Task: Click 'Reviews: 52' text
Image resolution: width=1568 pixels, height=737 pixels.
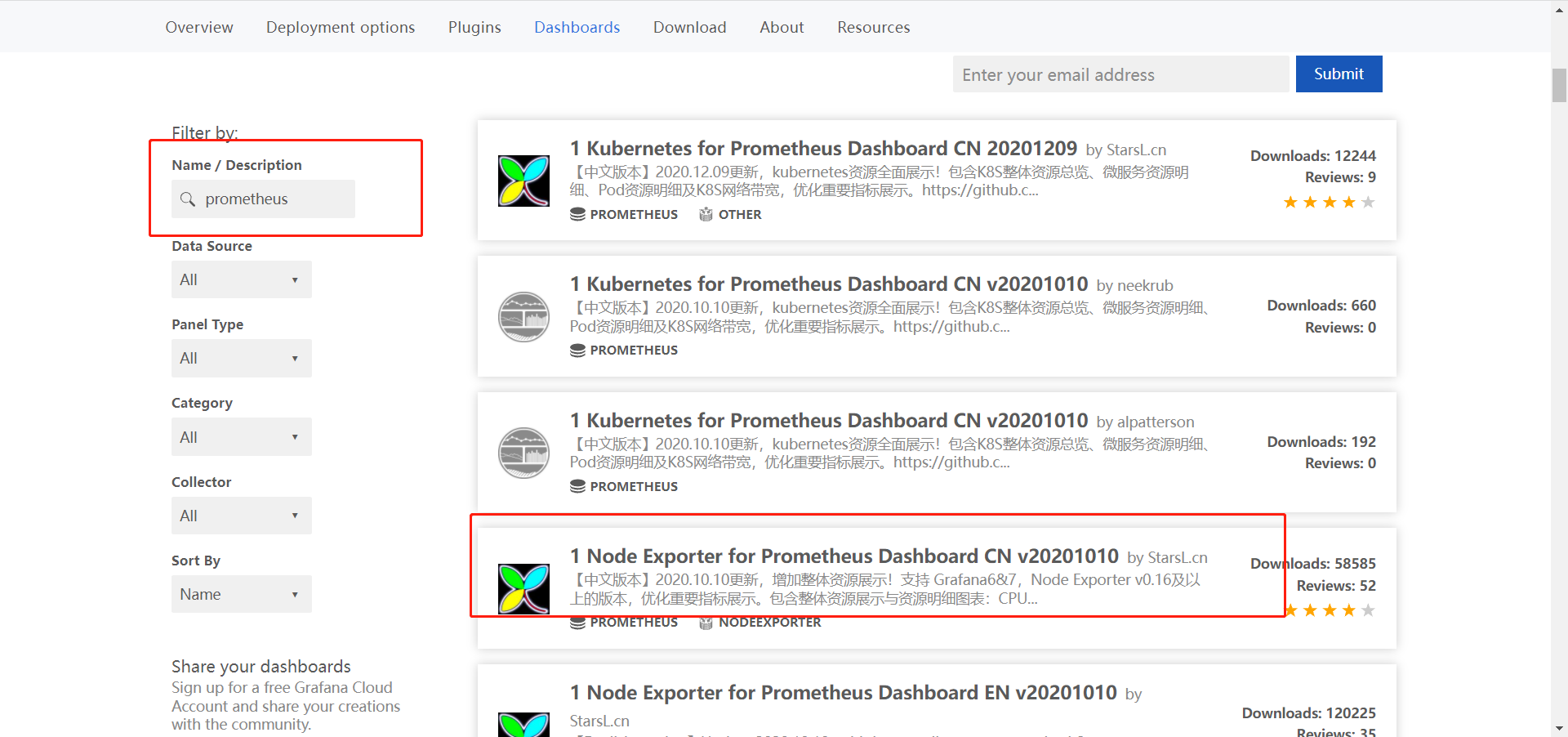Action: (1336, 586)
